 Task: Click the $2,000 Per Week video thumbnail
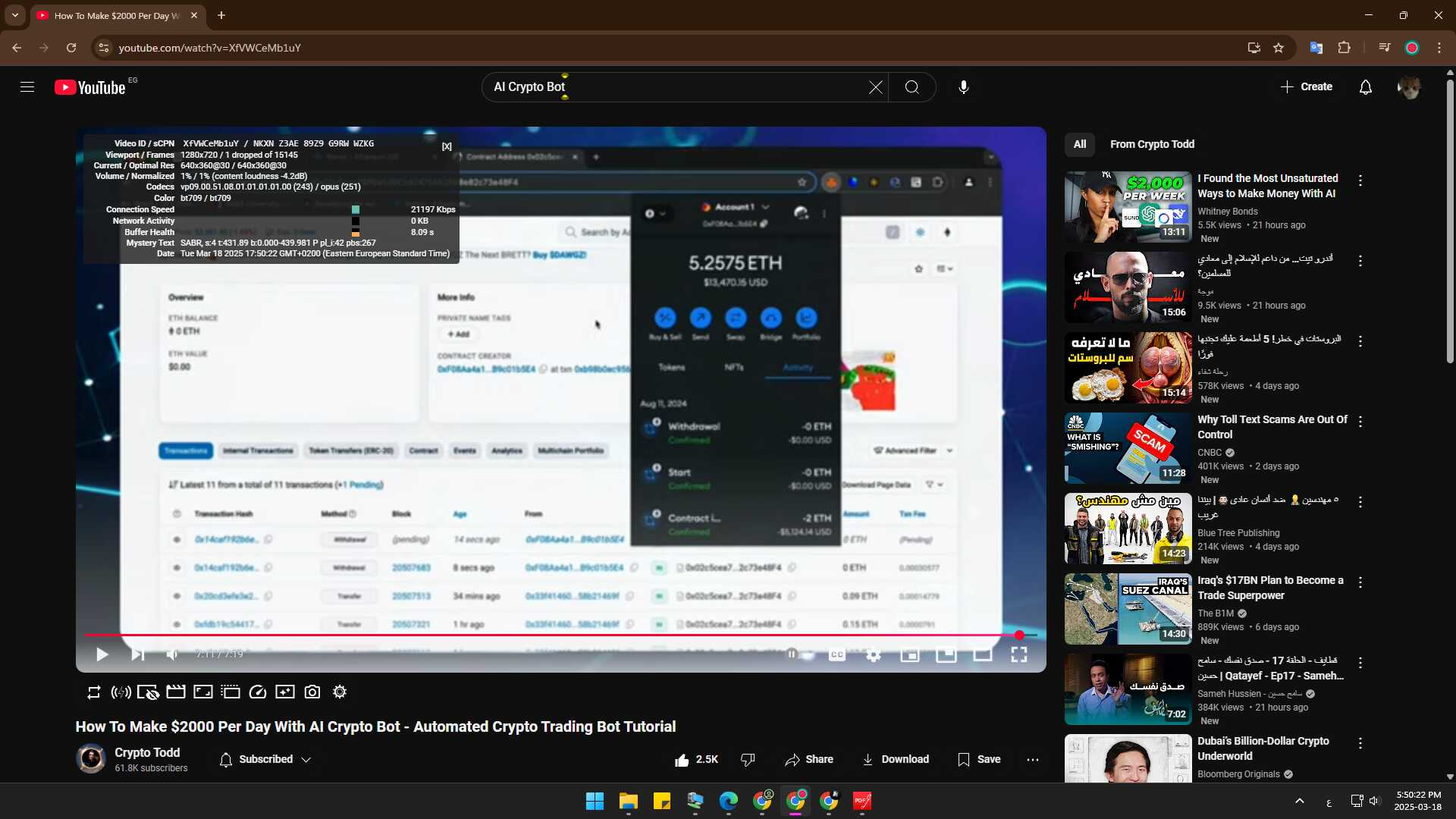[x=1128, y=207]
